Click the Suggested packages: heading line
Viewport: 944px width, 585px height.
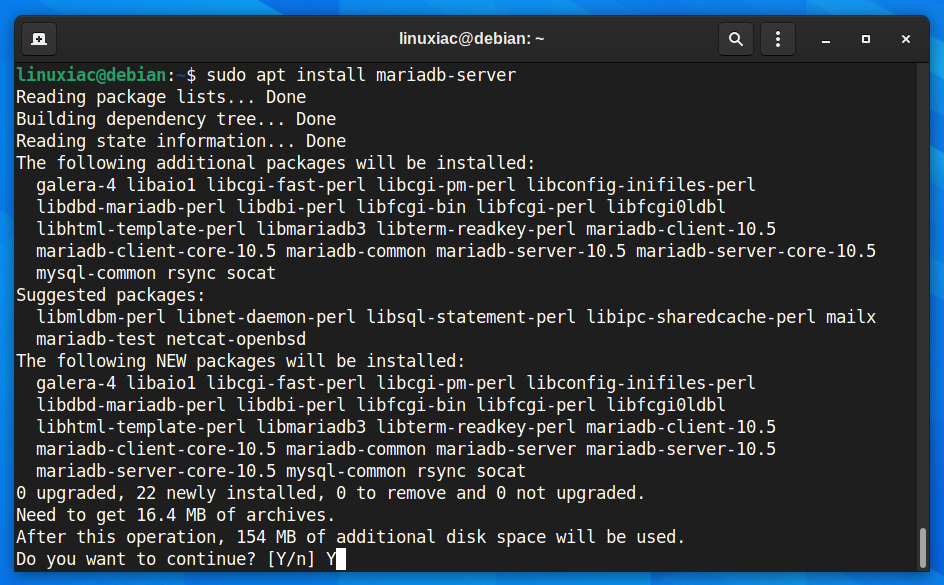coord(111,296)
